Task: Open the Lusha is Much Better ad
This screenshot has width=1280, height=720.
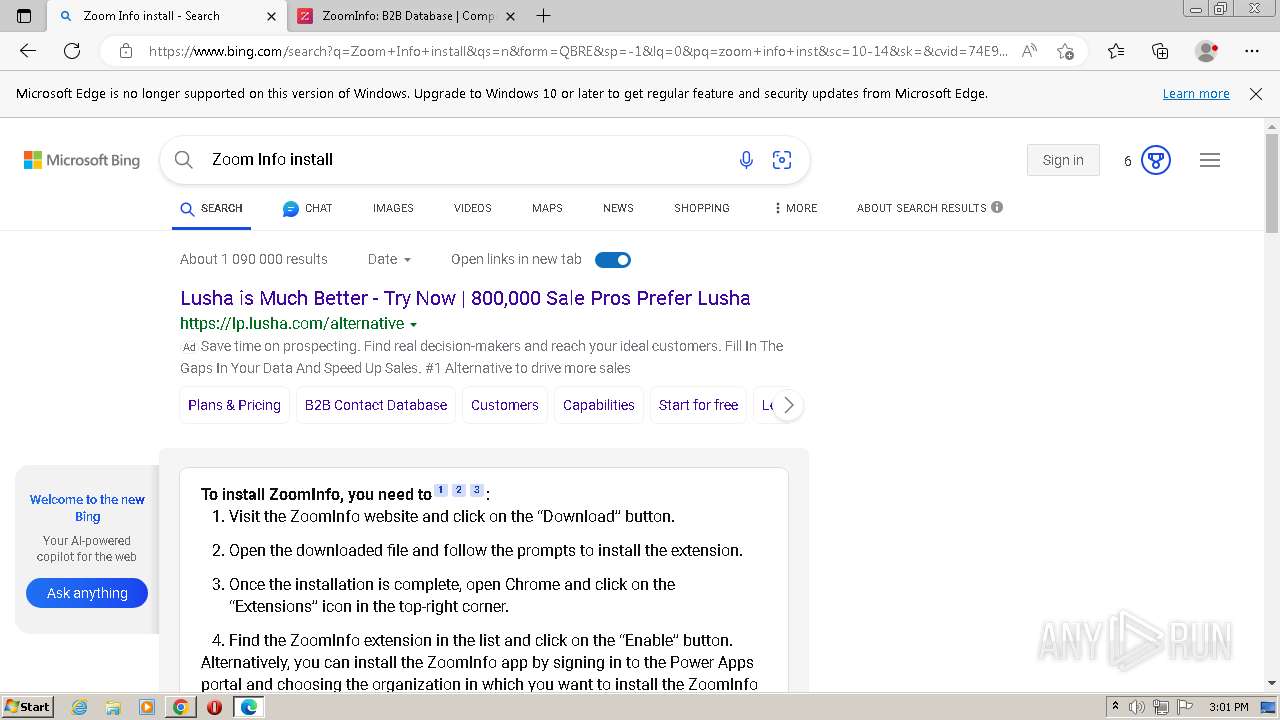Action: pyautogui.click(x=465, y=298)
